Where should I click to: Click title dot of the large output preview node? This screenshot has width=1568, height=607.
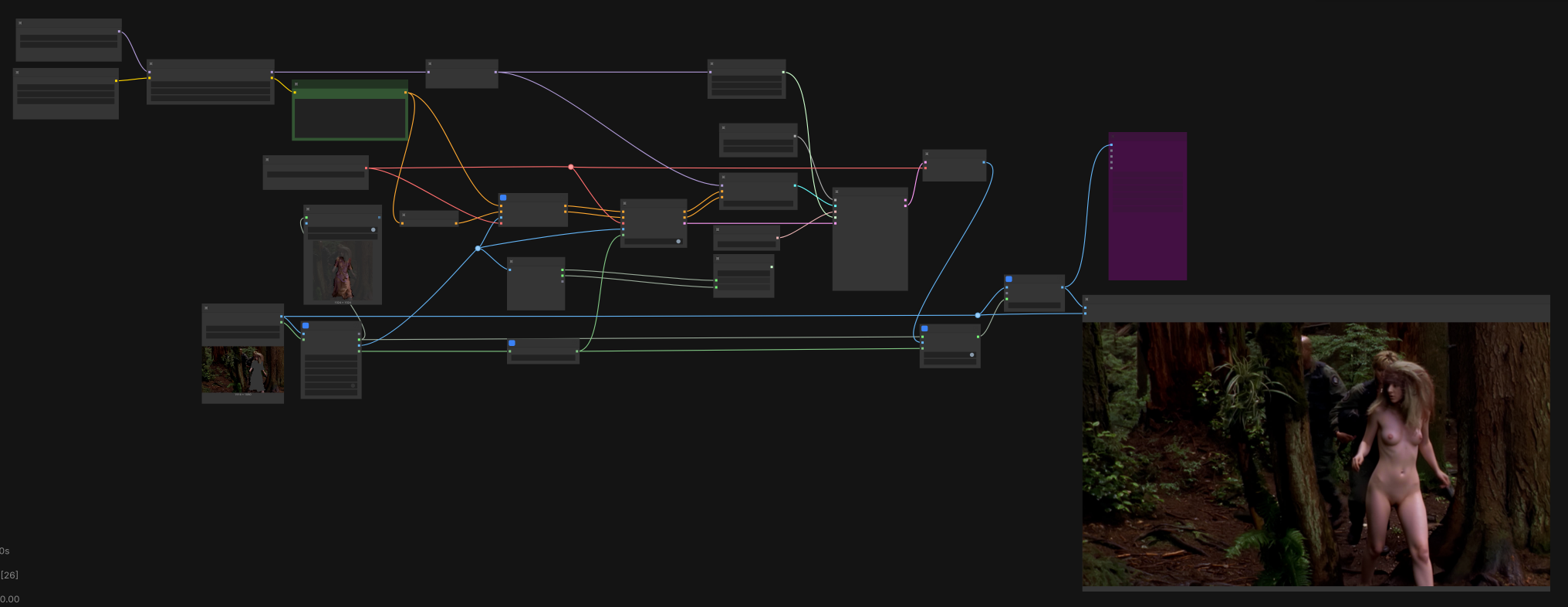pyautogui.click(x=1086, y=300)
